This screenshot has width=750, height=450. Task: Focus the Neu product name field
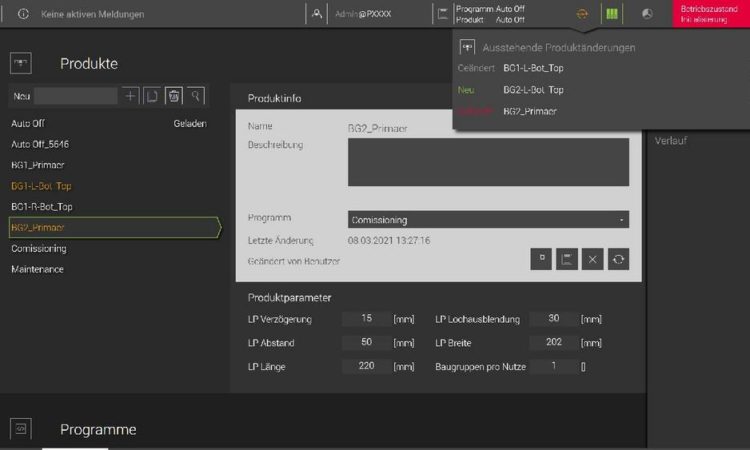click(76, 96)
